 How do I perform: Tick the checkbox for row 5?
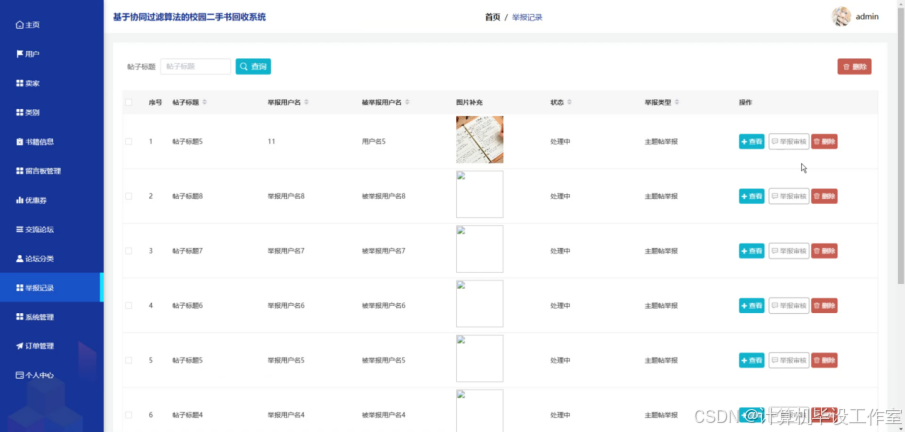click(x=128, y=360)
